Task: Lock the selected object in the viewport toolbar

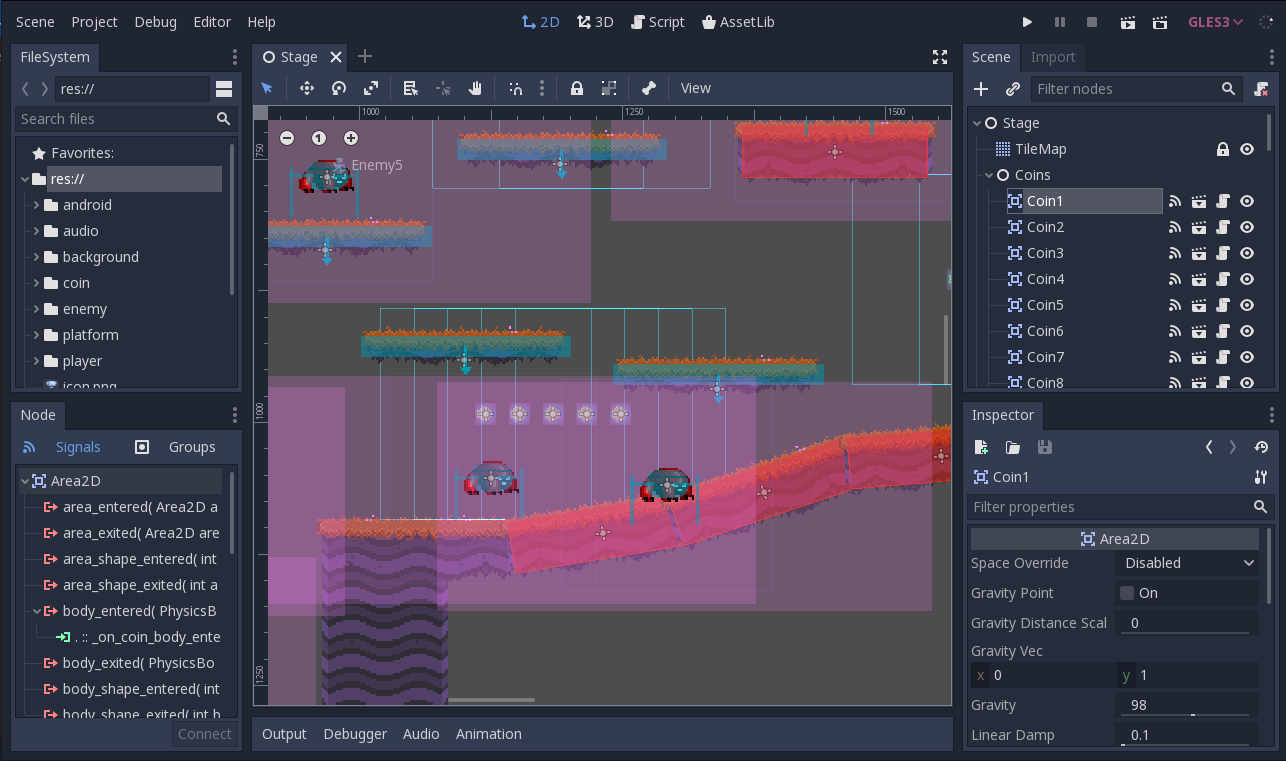Action: tap(577, 88)
